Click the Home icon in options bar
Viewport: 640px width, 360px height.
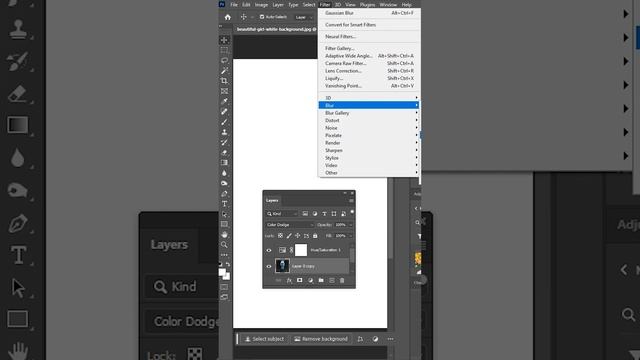[x=228, y=17]
